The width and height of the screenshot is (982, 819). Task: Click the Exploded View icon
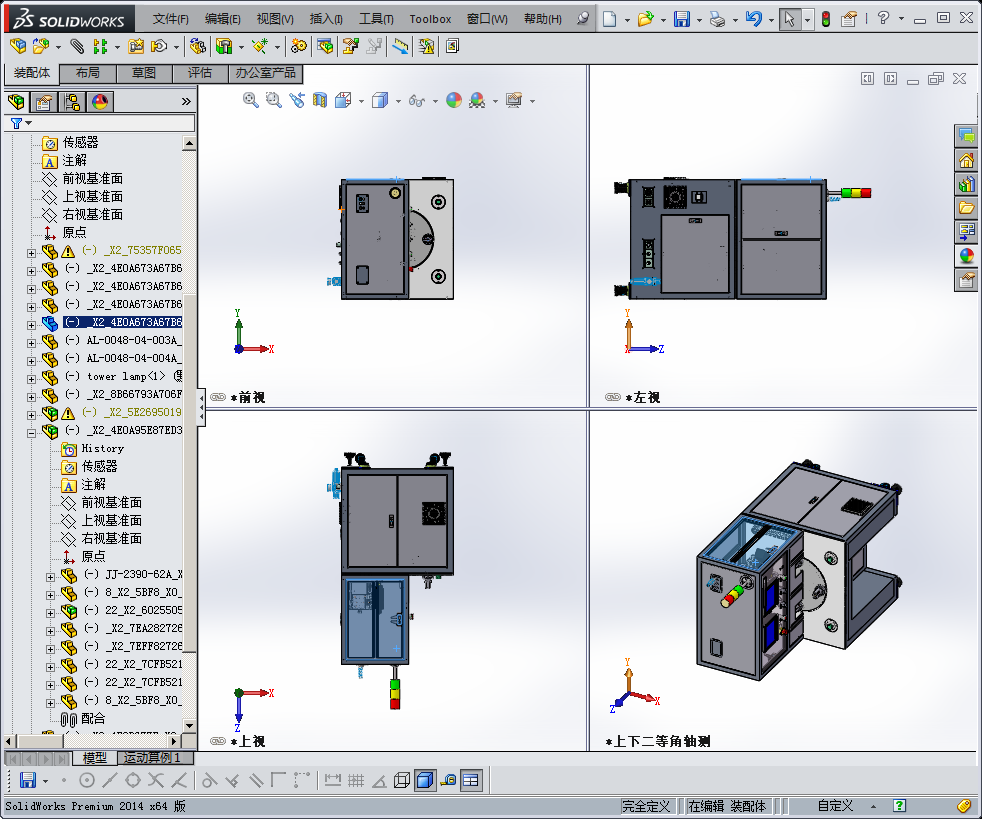coord(350,46)
